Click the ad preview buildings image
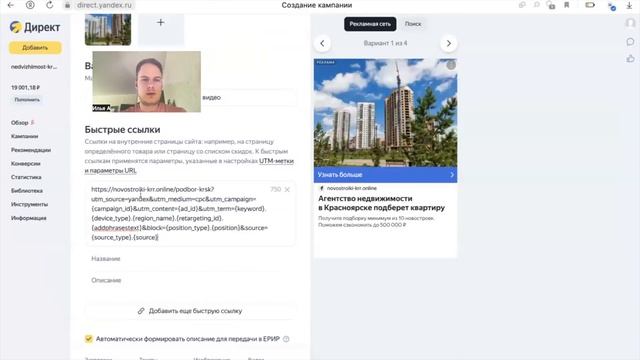 pyautogui.click(x=385, y=113)
